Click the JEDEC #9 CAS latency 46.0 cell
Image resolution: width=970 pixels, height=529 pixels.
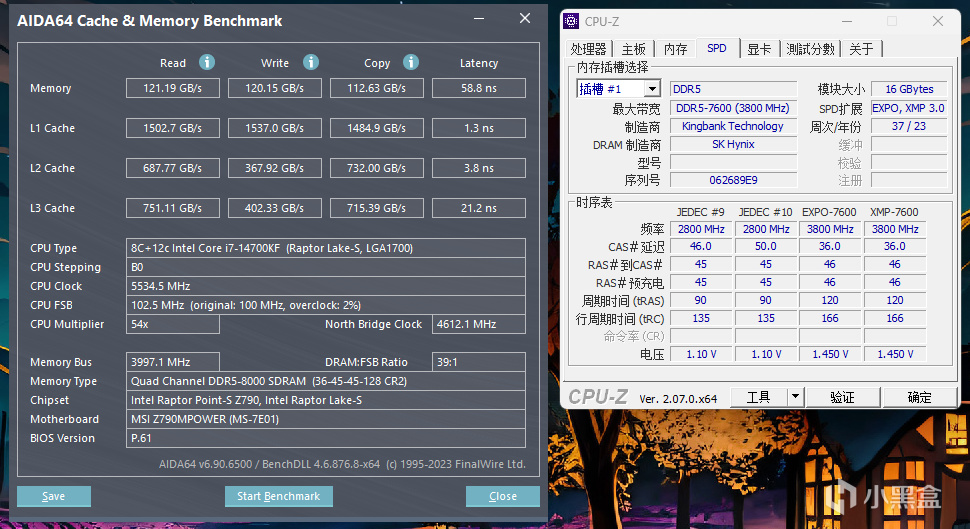click(701, 246)
